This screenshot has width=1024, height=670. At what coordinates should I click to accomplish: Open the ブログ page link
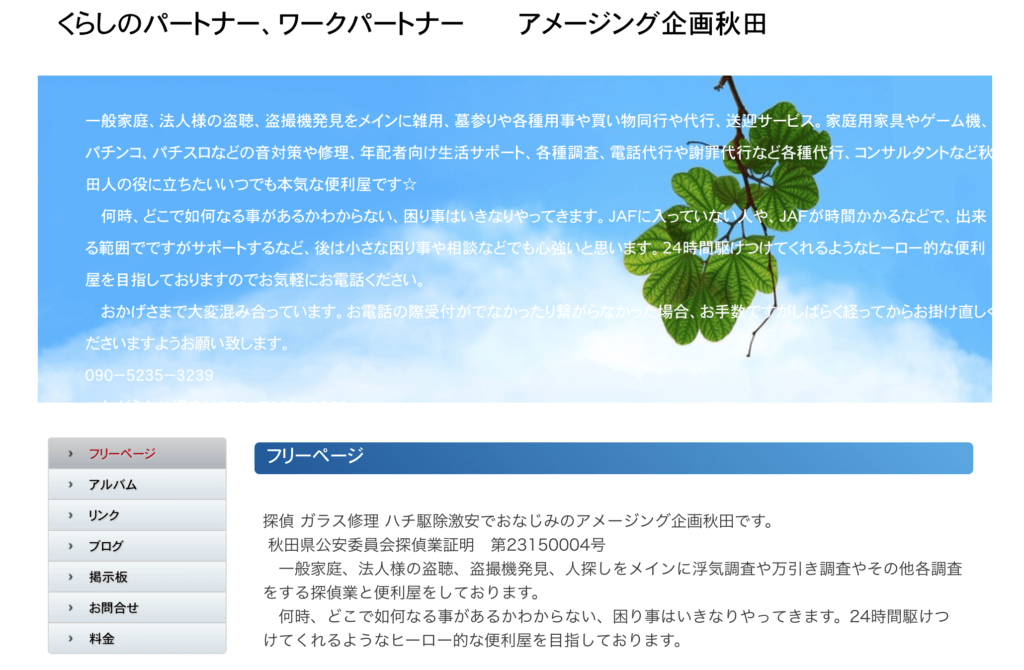(x=108, y=546)
